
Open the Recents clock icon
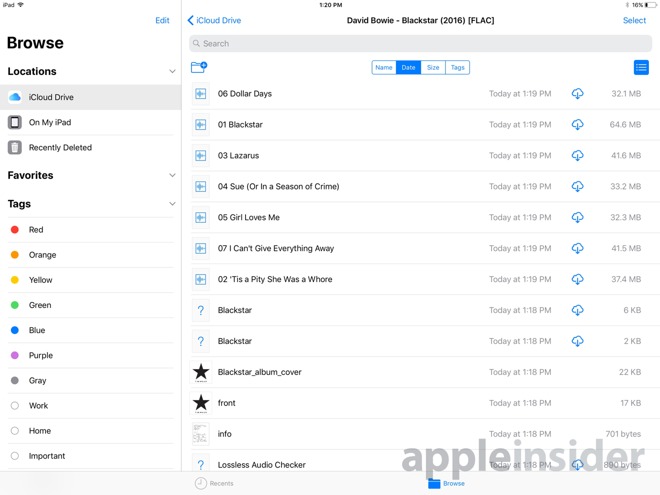(x=201, y=483)
